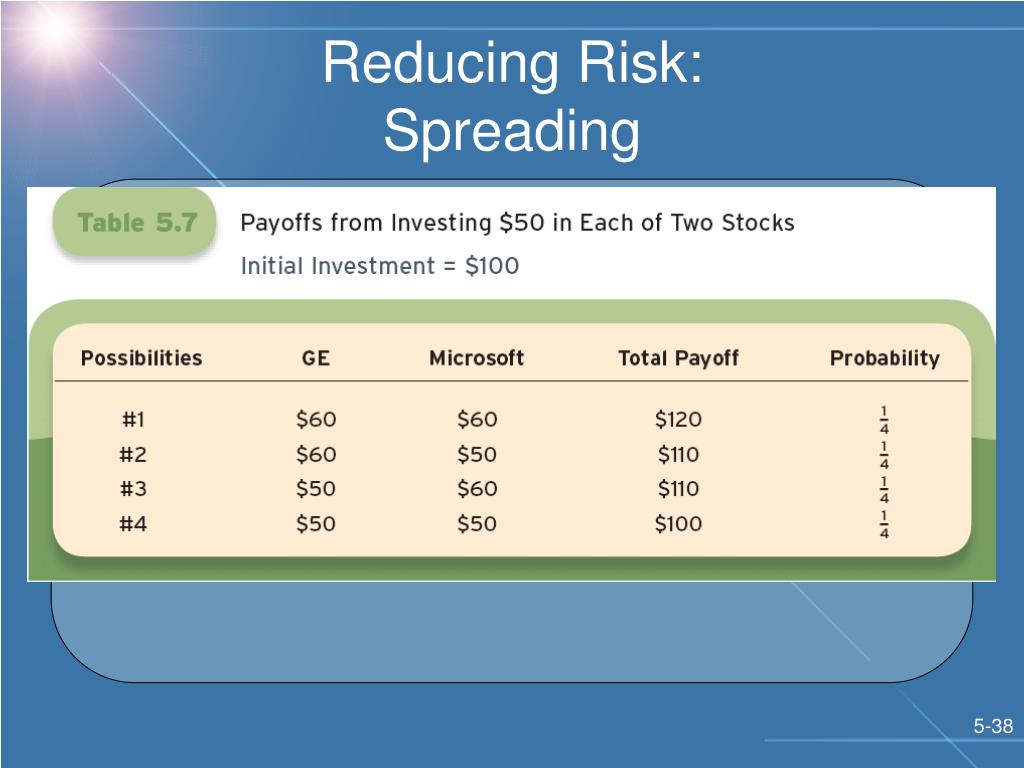Click the 1/4 probability fraction in row #4
The height and width of the screenshot is (768, 1024).
(x=884, y=524)
